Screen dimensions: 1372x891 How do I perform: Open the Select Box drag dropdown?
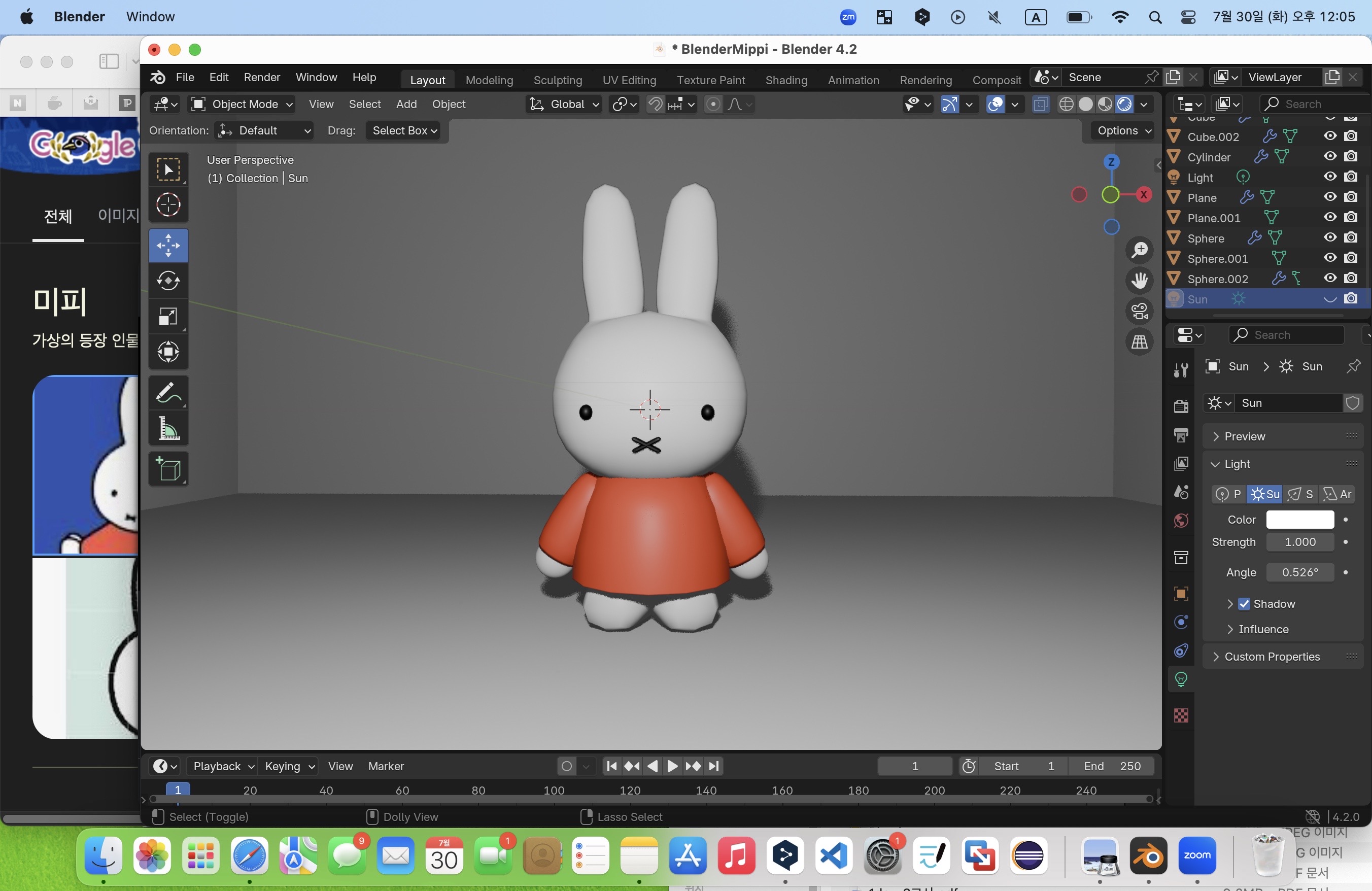[x=404, y=131]
